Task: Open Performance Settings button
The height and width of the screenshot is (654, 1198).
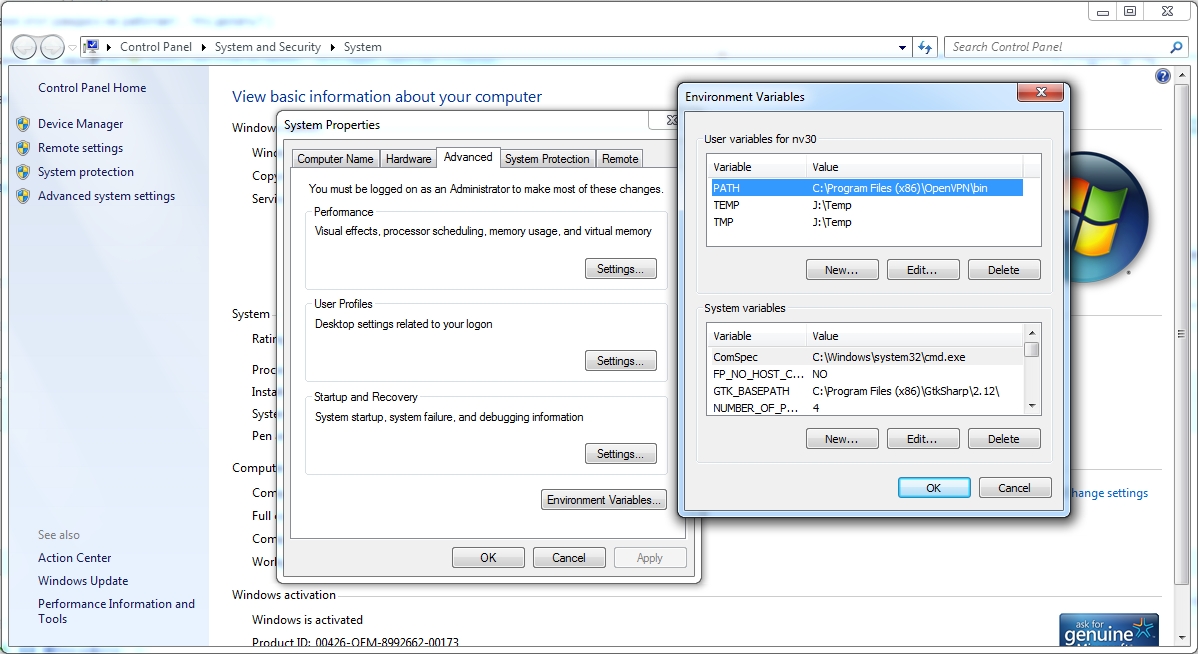Action: click(x=620, y=269)
